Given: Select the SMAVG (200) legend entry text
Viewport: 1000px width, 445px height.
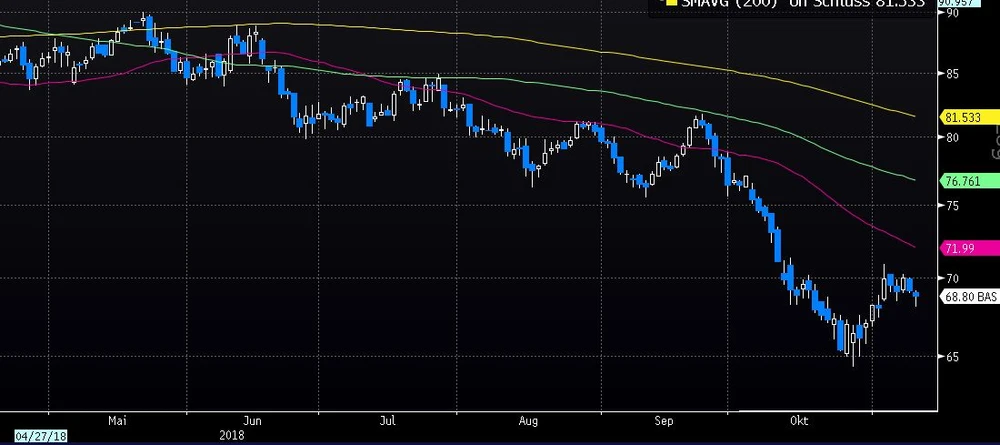Looking at the screenshot, I should tap(720, 5).
